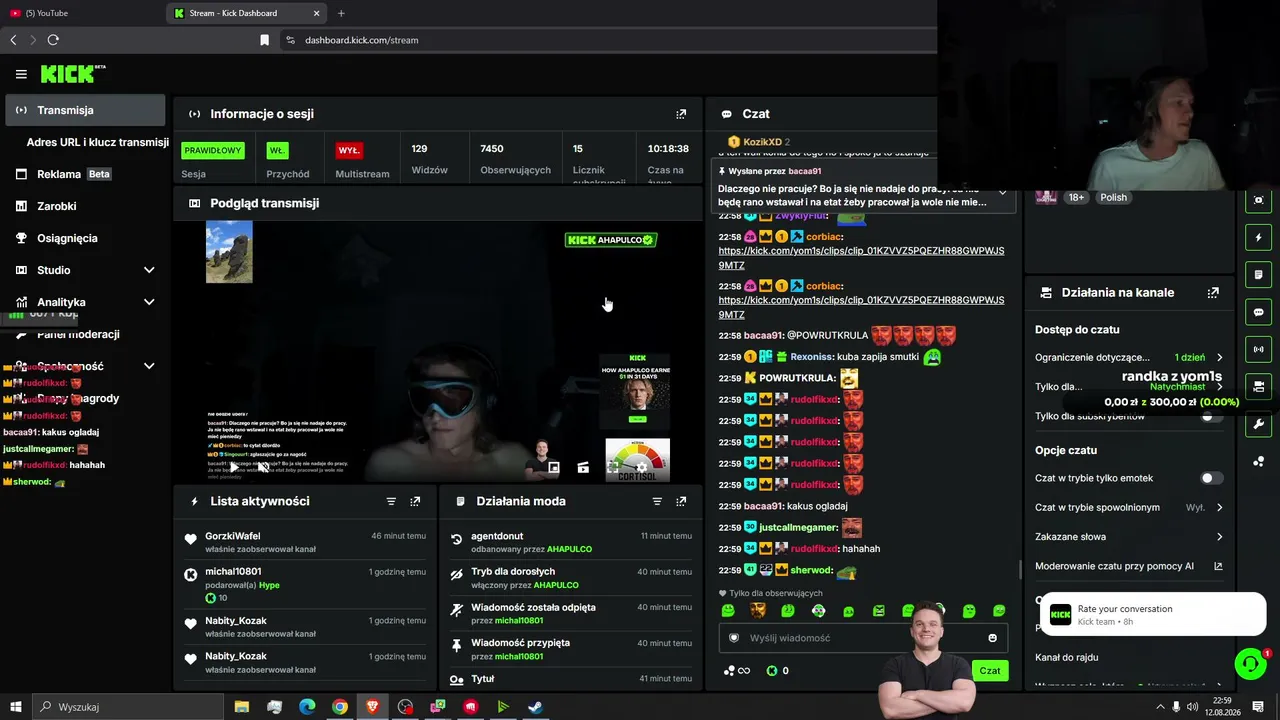Open first clip link posted by corbiac
The height and width of the screenshot is (720, 1280).
pyautogui.click(x=861, y=258)
